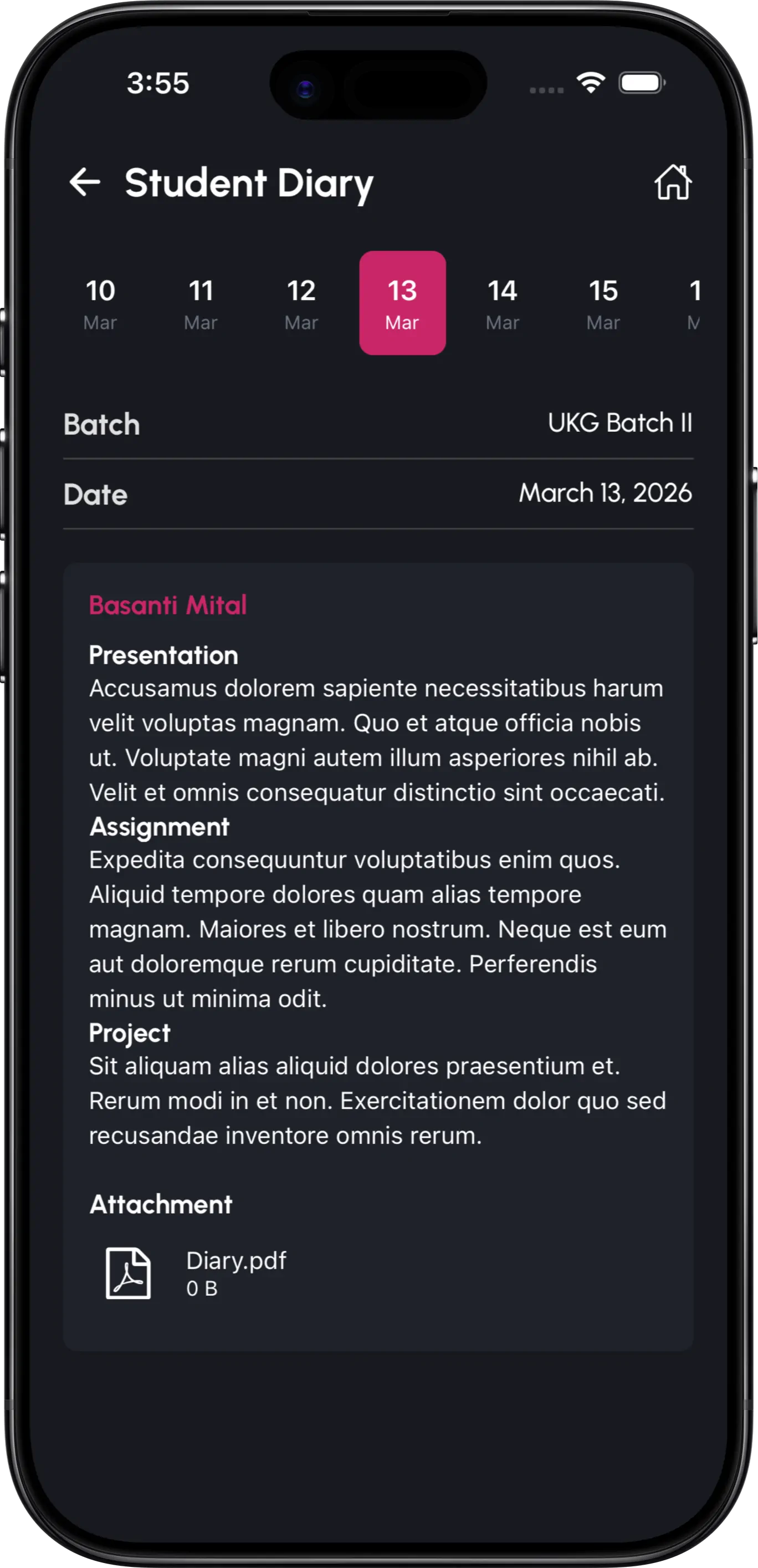Tap the back arrow to leave Student Diary
This screenshot has height=1568, width=758.
coord(86,181)
